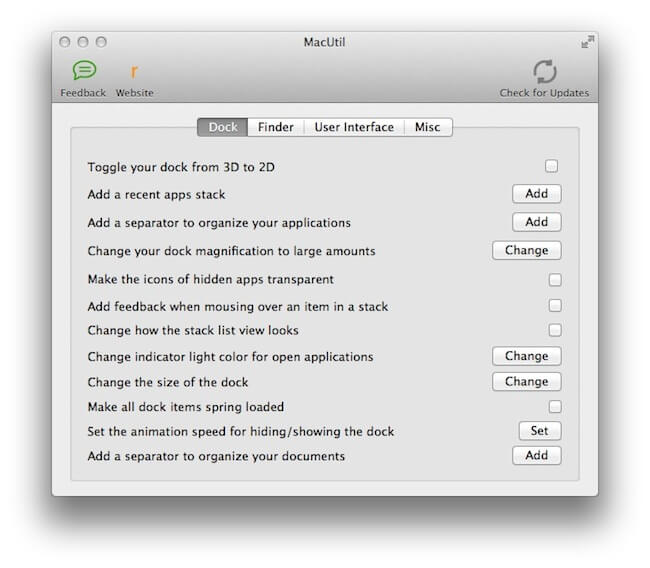
Task: Check Make the icons of hidden apps transparent
Action: 555,279
